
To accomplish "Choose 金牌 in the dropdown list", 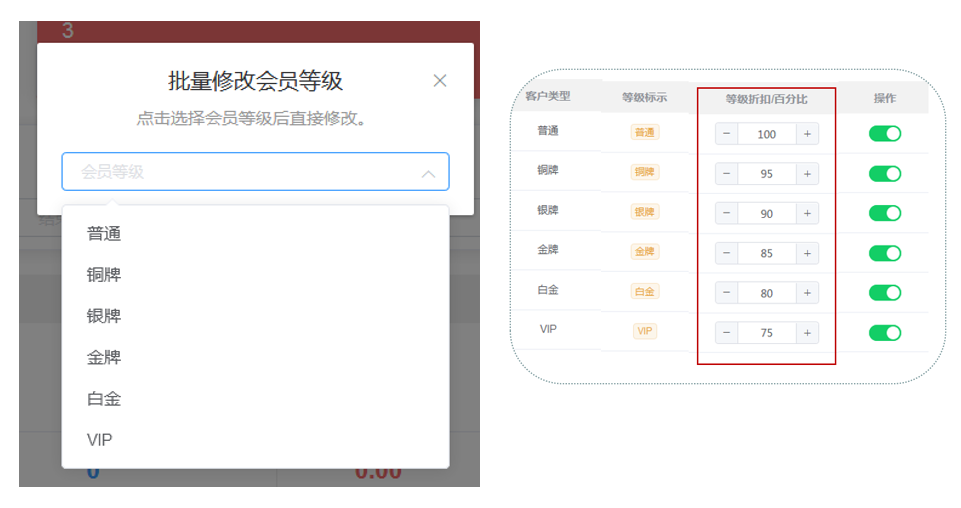I will 104,357.
